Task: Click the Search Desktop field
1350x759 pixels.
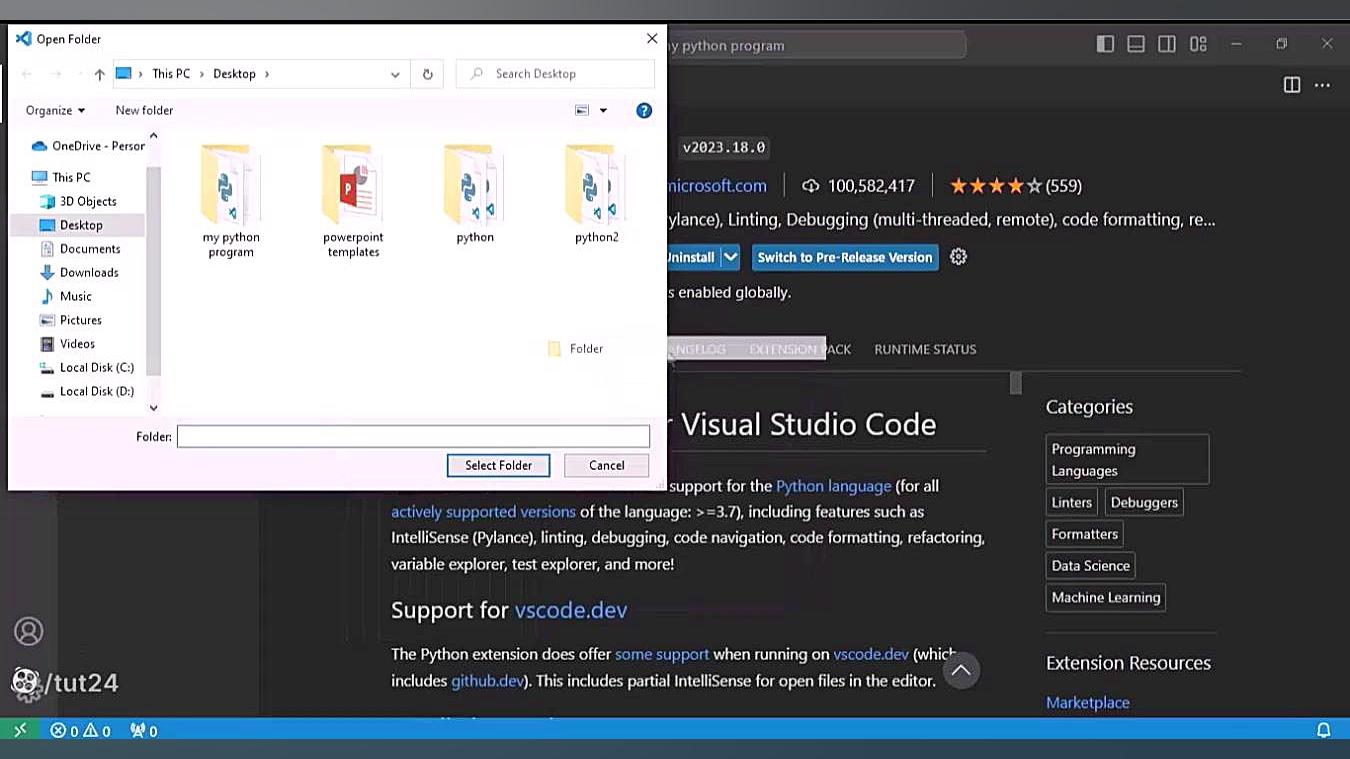Action: (555, 74)
